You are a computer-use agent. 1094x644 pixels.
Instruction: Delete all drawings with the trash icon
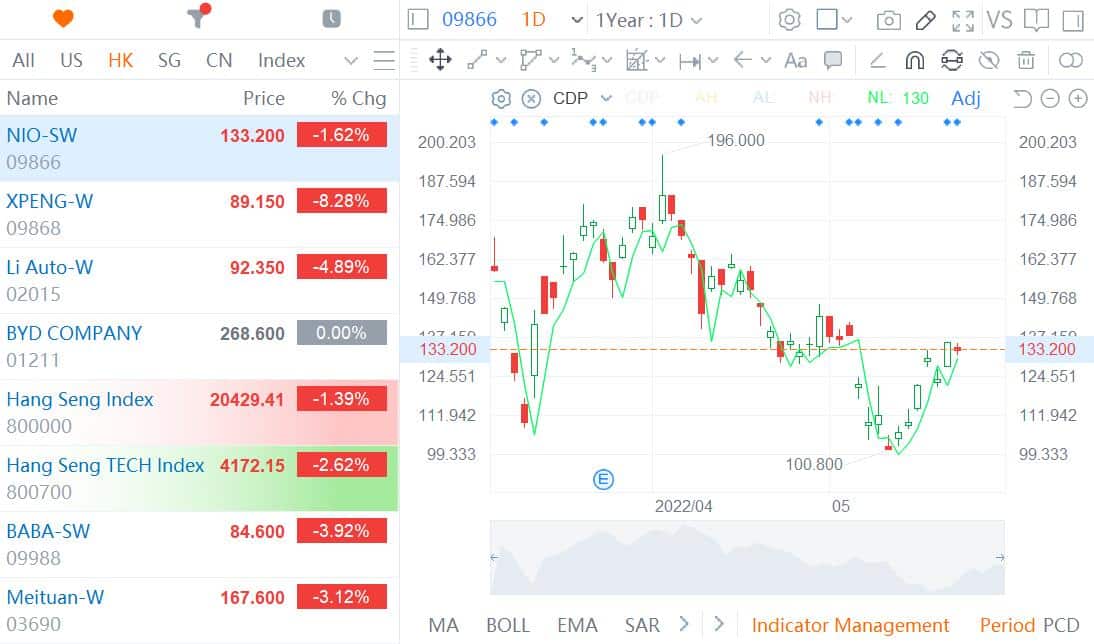coord(1026,60)
